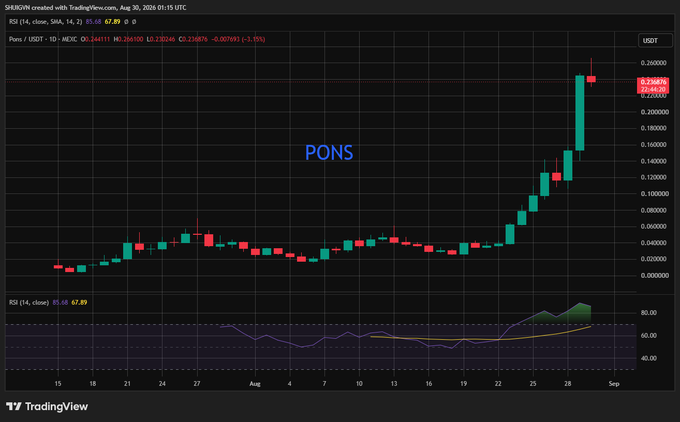680x422 pixels.
Task: Click the Pons / USDT · 1D · MEXC title
Action: [43, 39]
